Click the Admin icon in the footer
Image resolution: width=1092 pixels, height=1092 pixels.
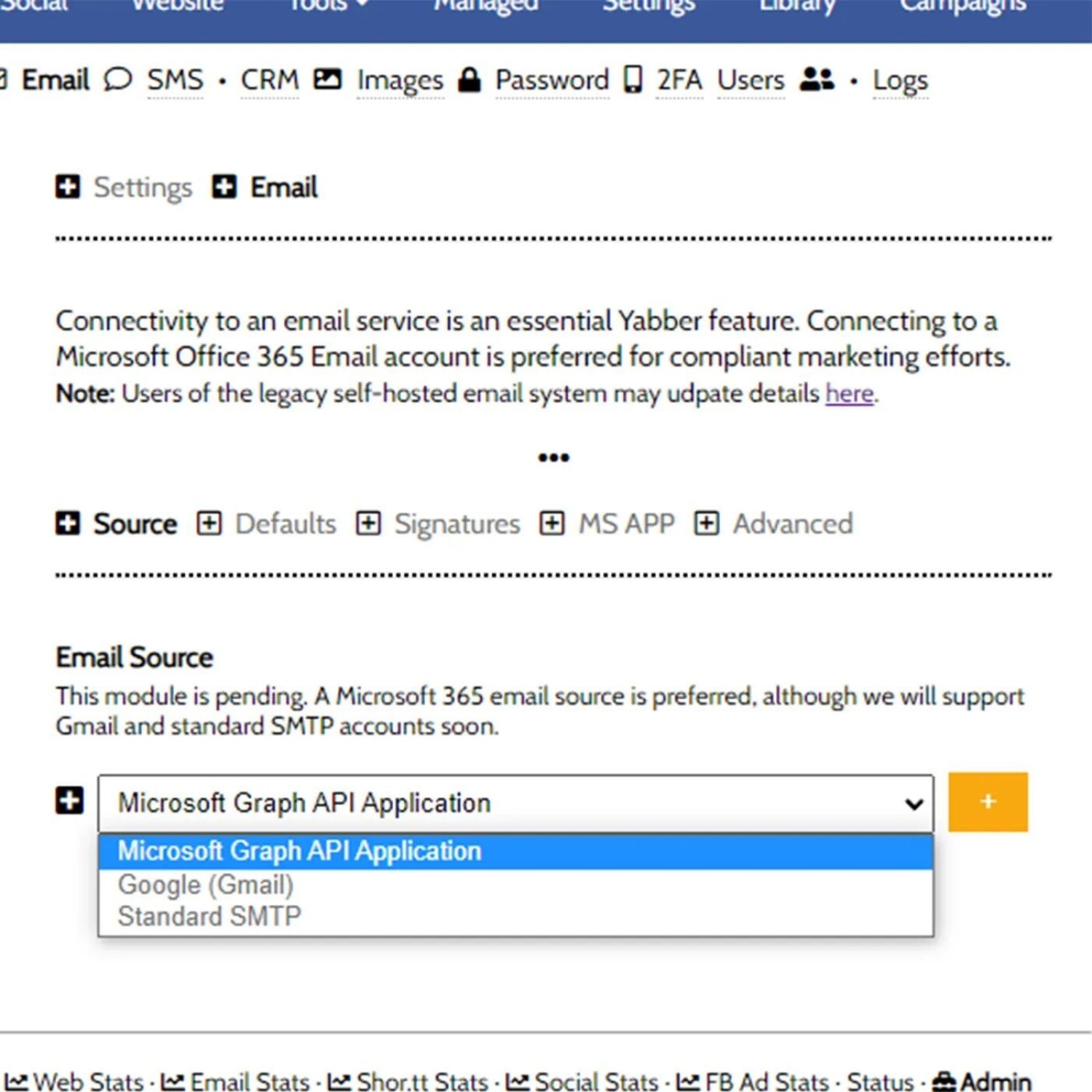click(944, 1081)
